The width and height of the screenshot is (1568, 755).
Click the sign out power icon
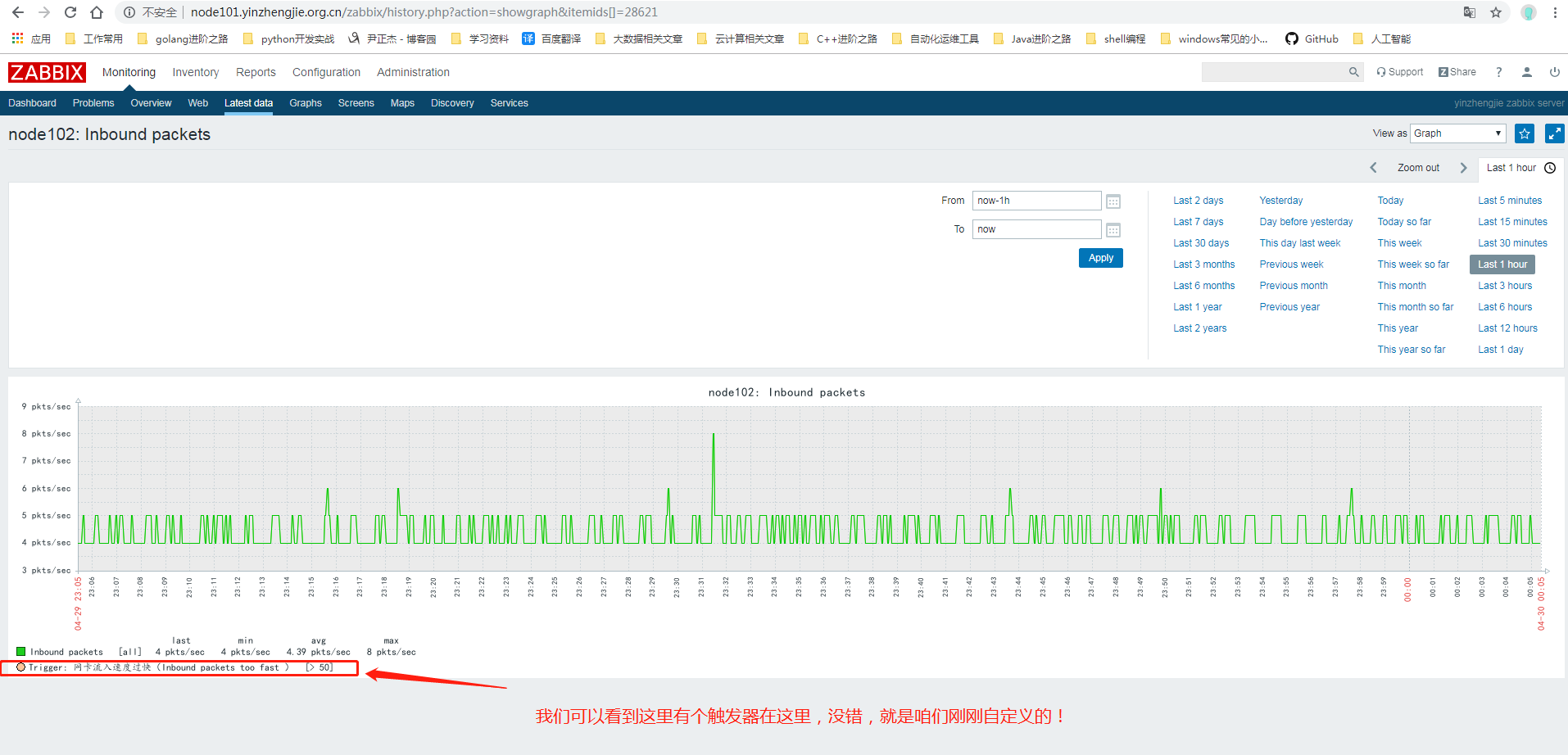tap(1555, 72)
